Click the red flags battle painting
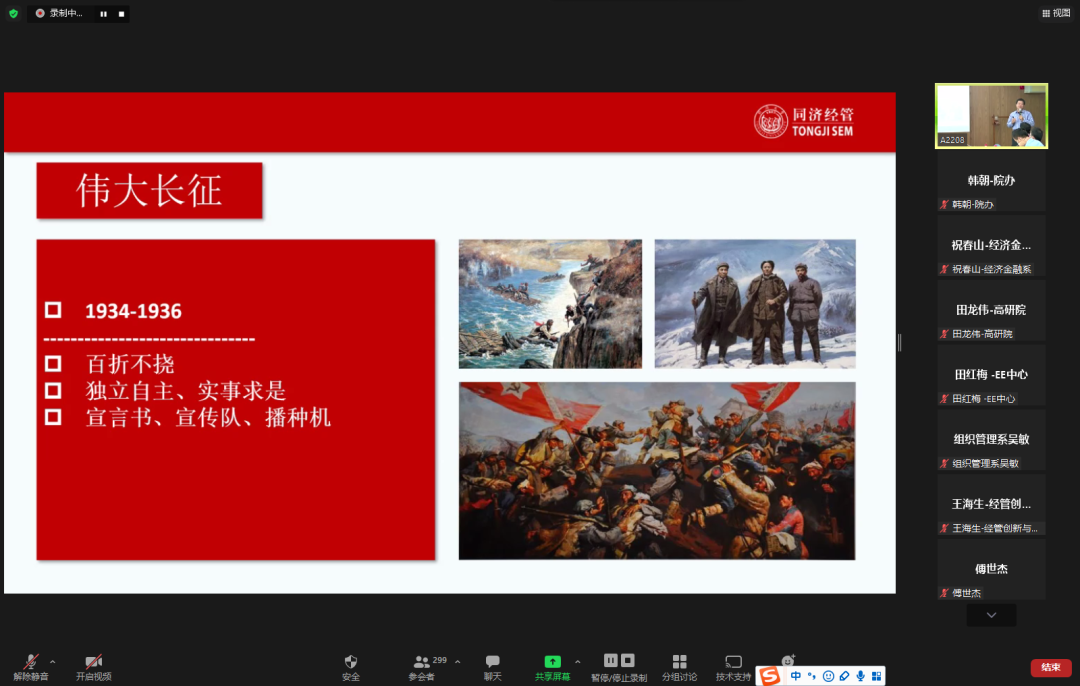 pyautogui.click(x=657, y=470)
